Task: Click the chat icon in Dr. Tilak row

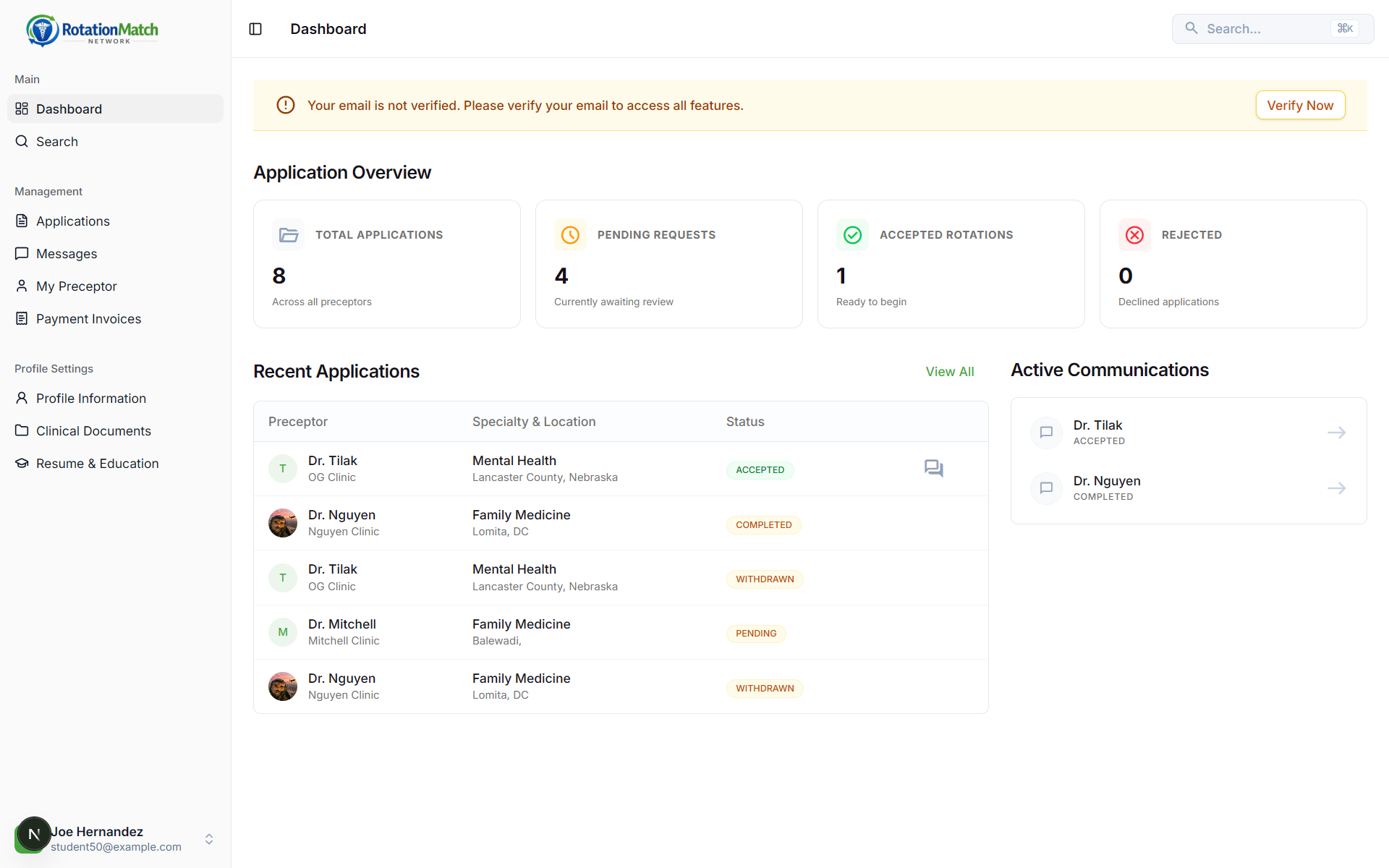Action: point(933,468)
